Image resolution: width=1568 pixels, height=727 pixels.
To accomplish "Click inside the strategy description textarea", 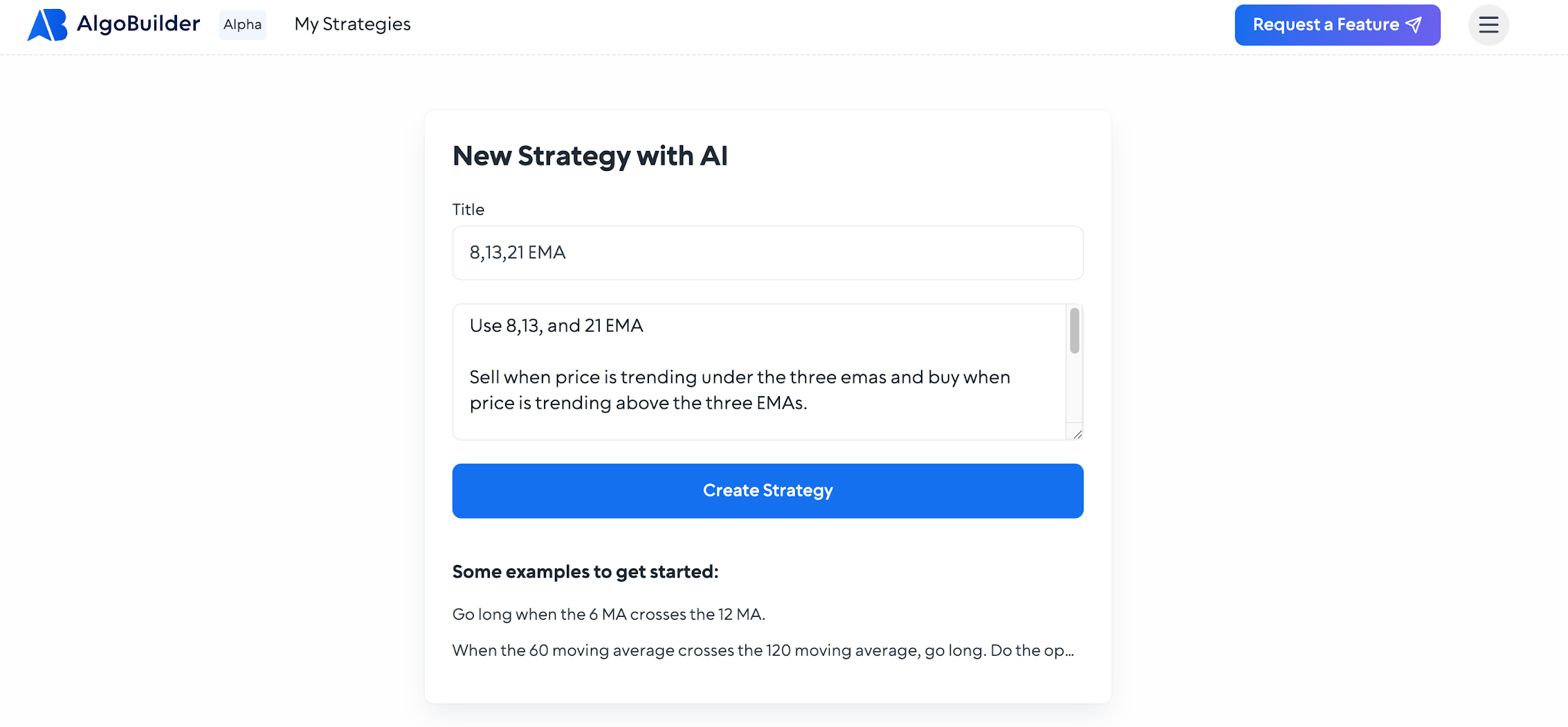I will pos(759,372).
